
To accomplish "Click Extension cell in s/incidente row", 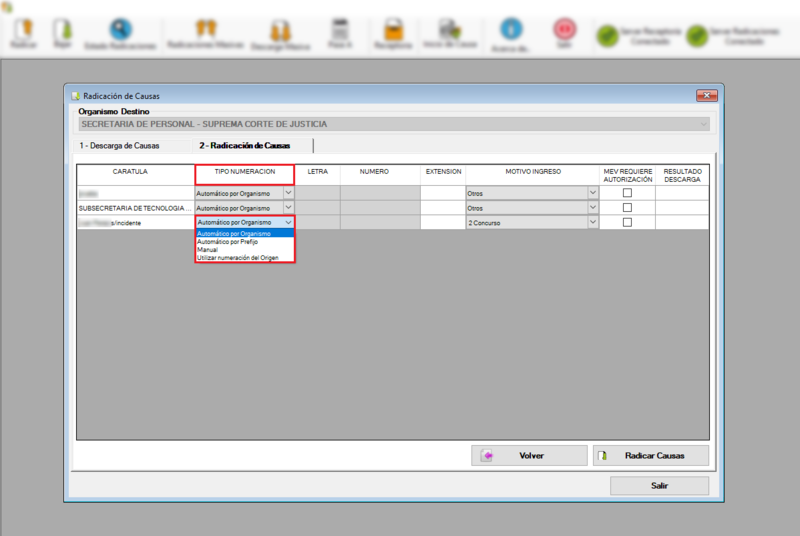I will tap(443, 222).
